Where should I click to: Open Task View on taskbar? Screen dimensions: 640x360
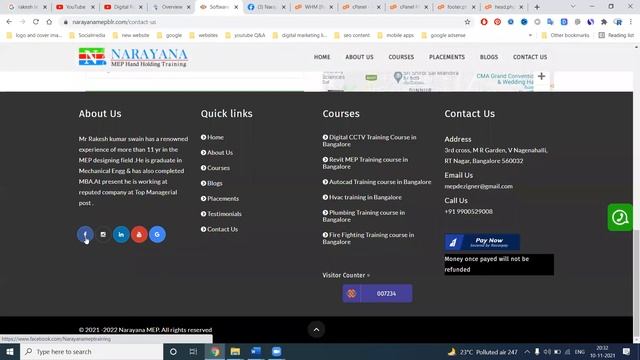point(193,351)
